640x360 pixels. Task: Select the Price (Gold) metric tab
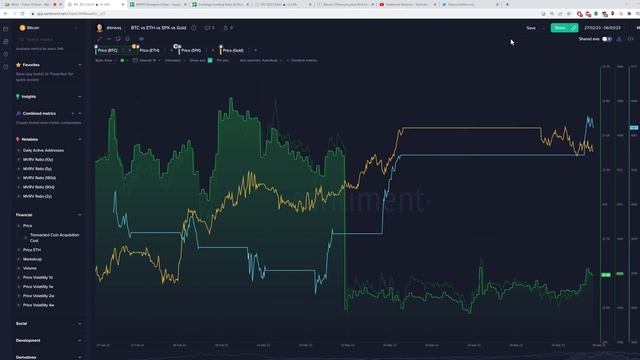pos(233,50)
